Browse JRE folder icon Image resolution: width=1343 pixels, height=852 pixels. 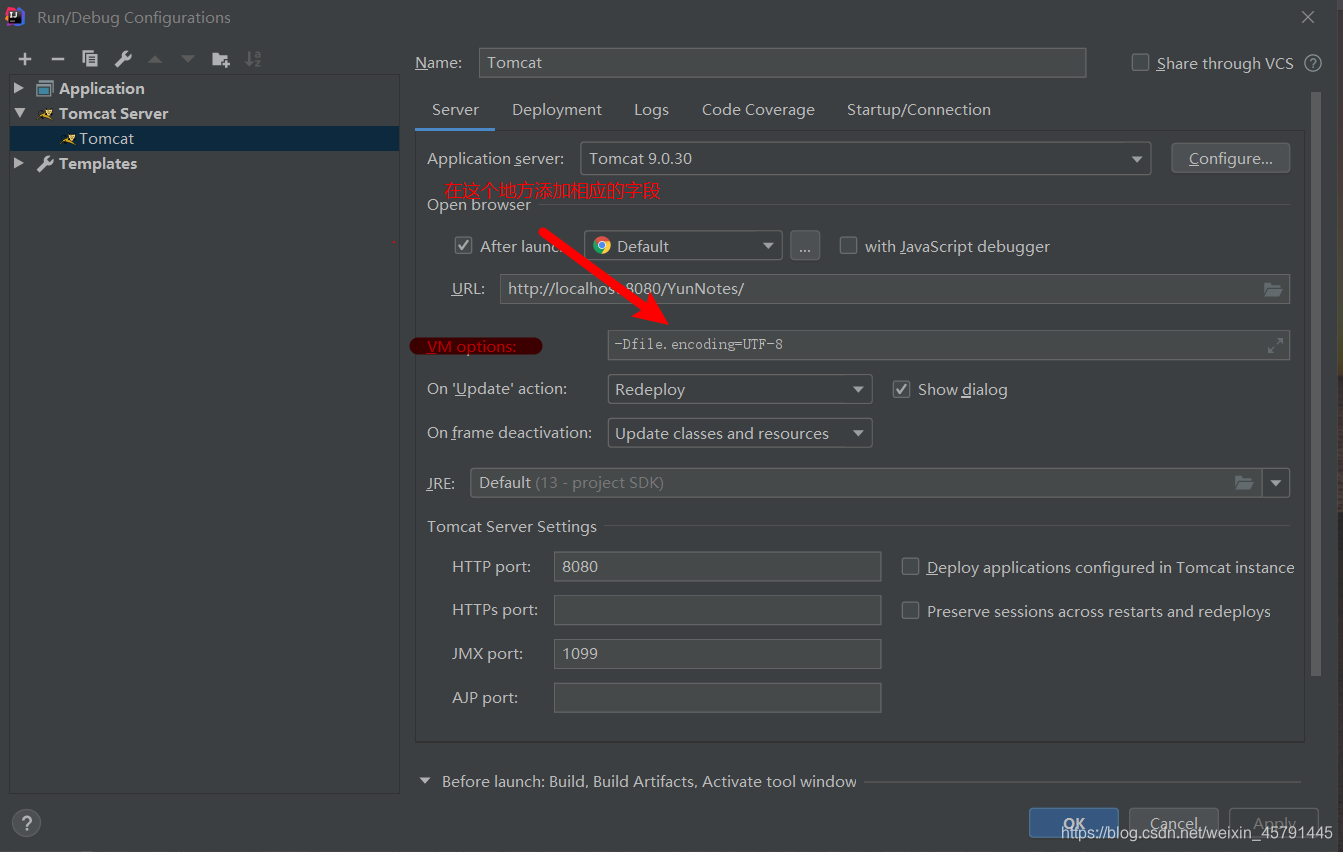(1244, 482)
